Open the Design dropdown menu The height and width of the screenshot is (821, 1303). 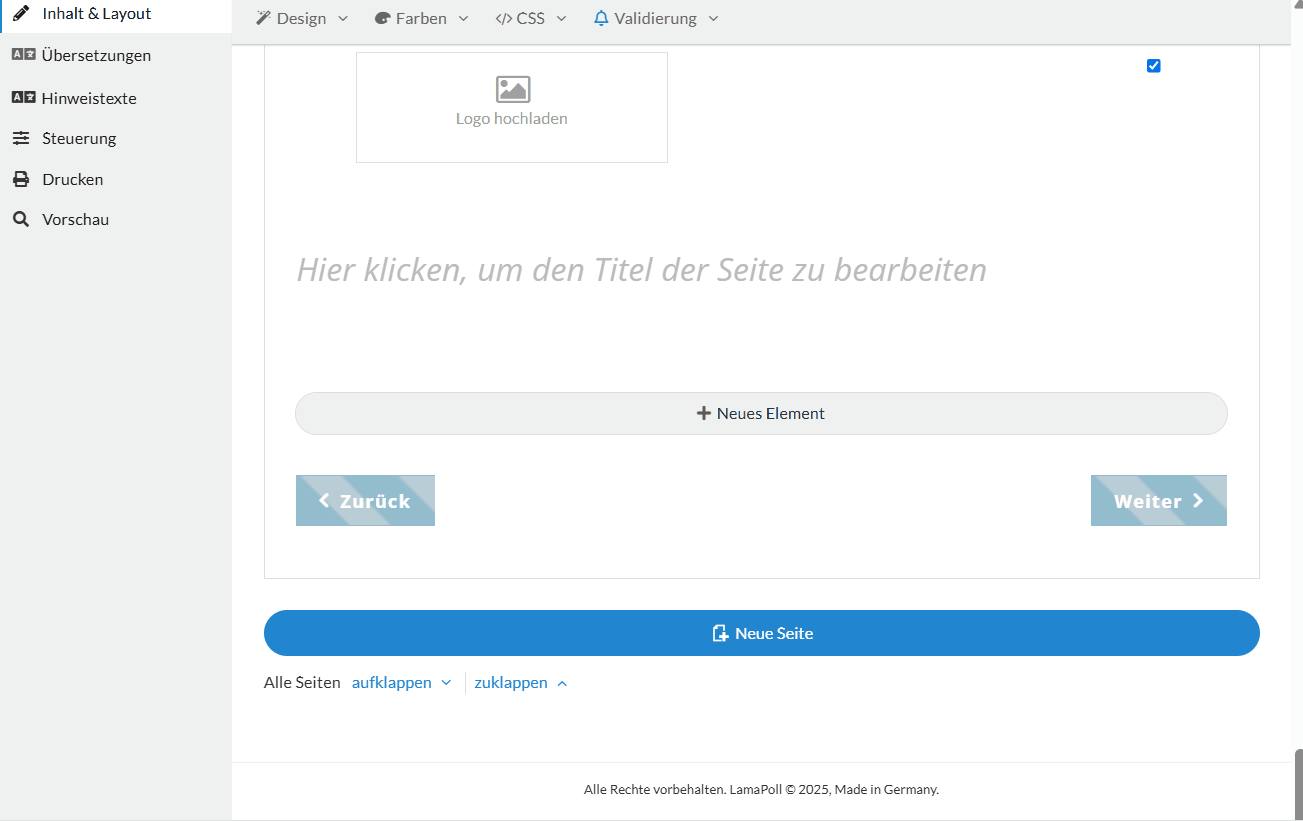point(302,18)
